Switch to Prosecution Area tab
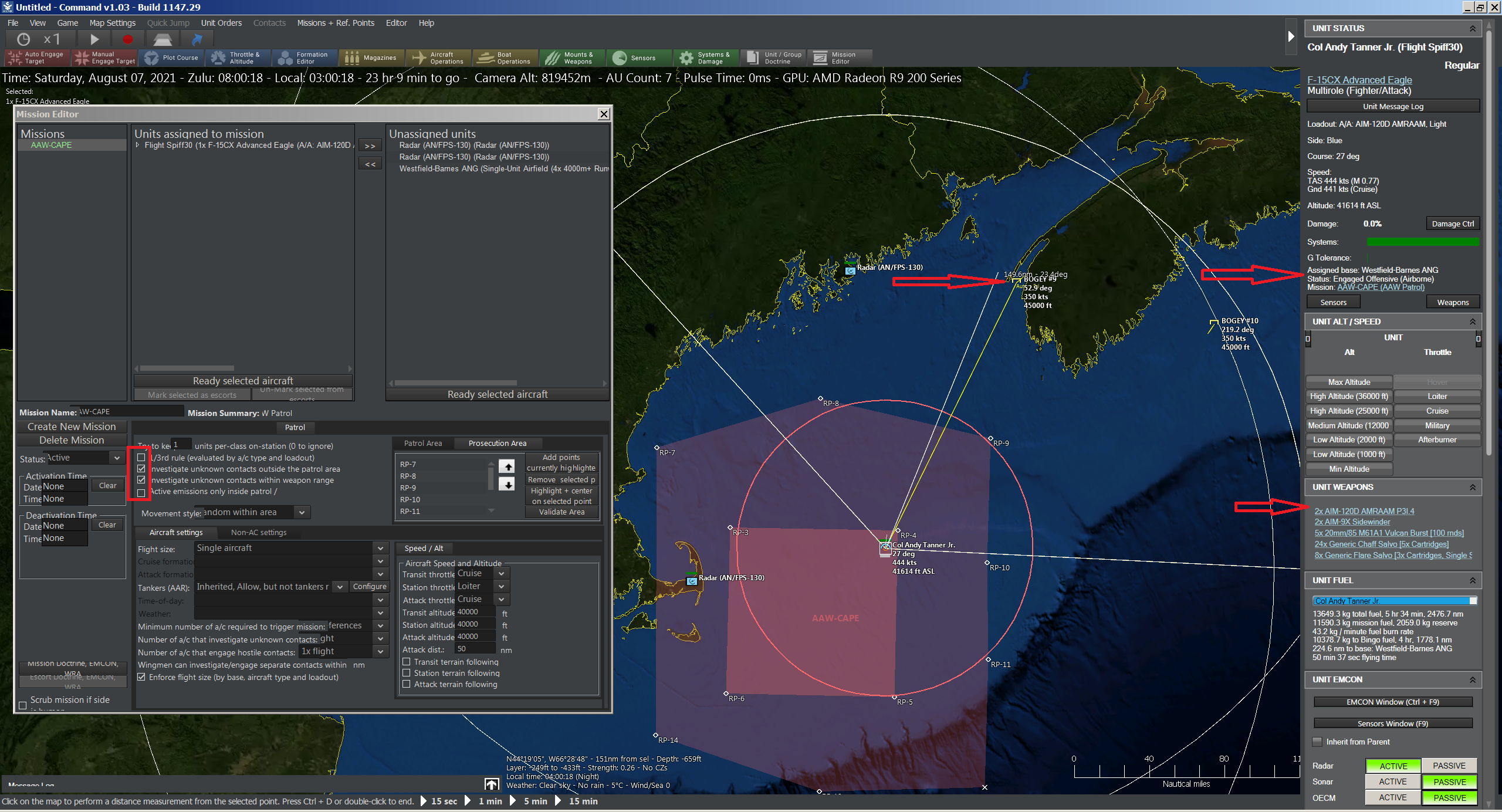This screenshot has height=812, width=1502. coord(497,443)
